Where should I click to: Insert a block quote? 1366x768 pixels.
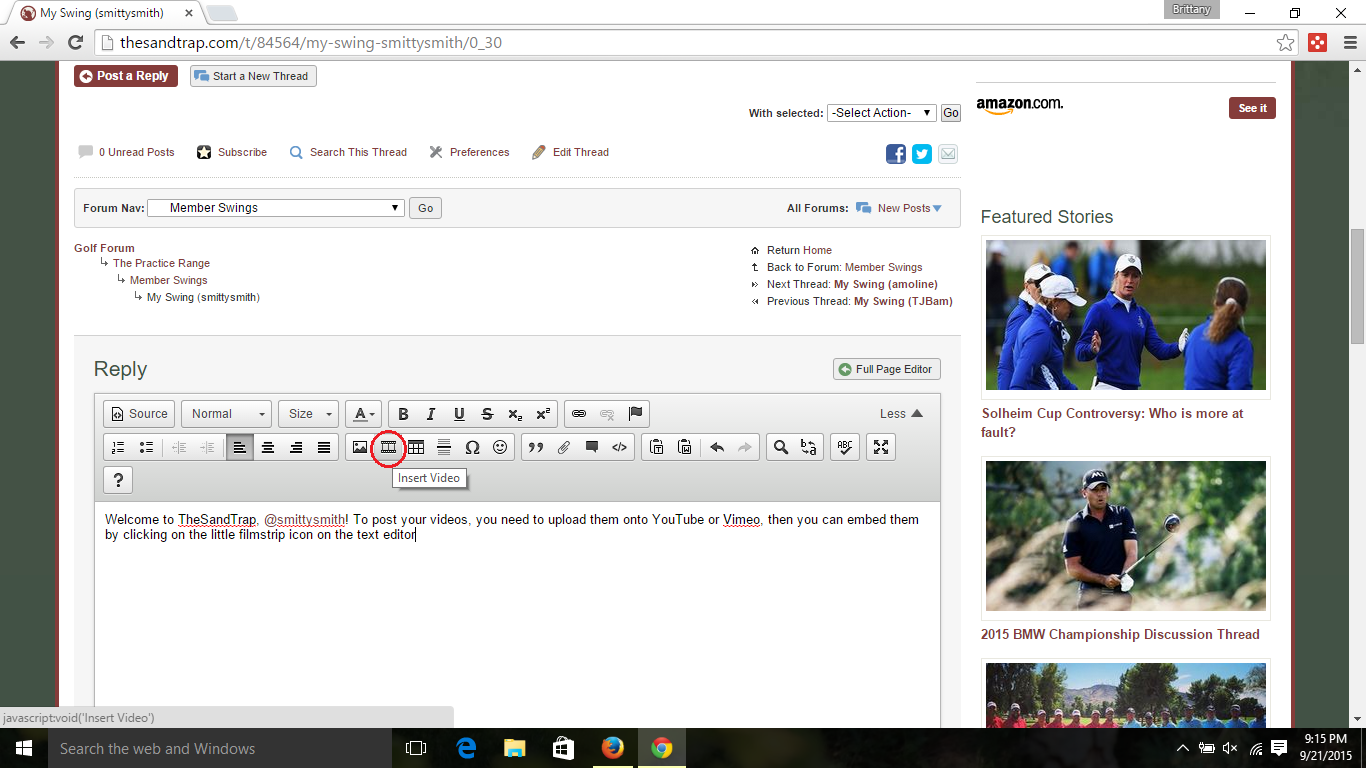click(535, 448)
